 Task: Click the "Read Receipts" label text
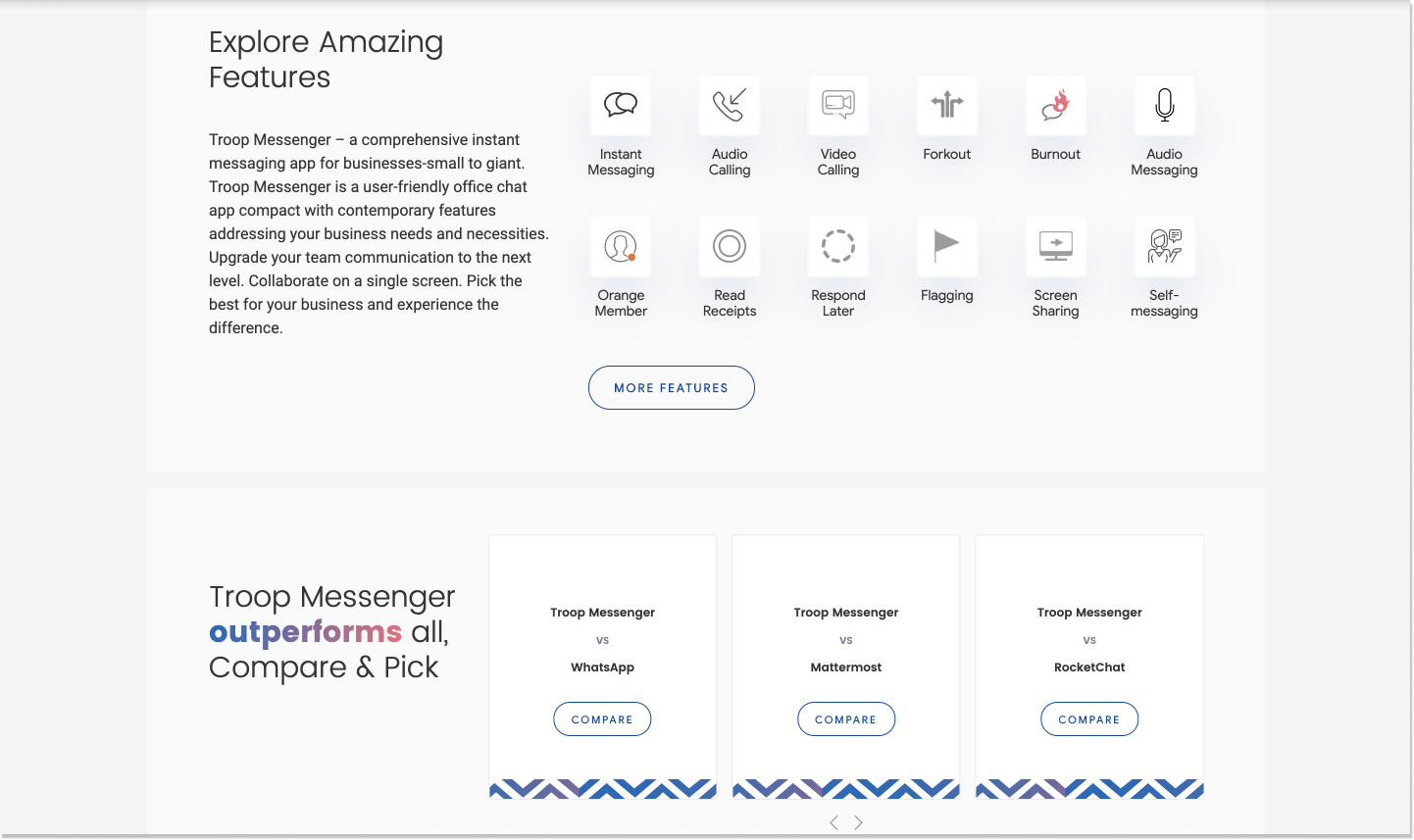[x=730, y=303]
